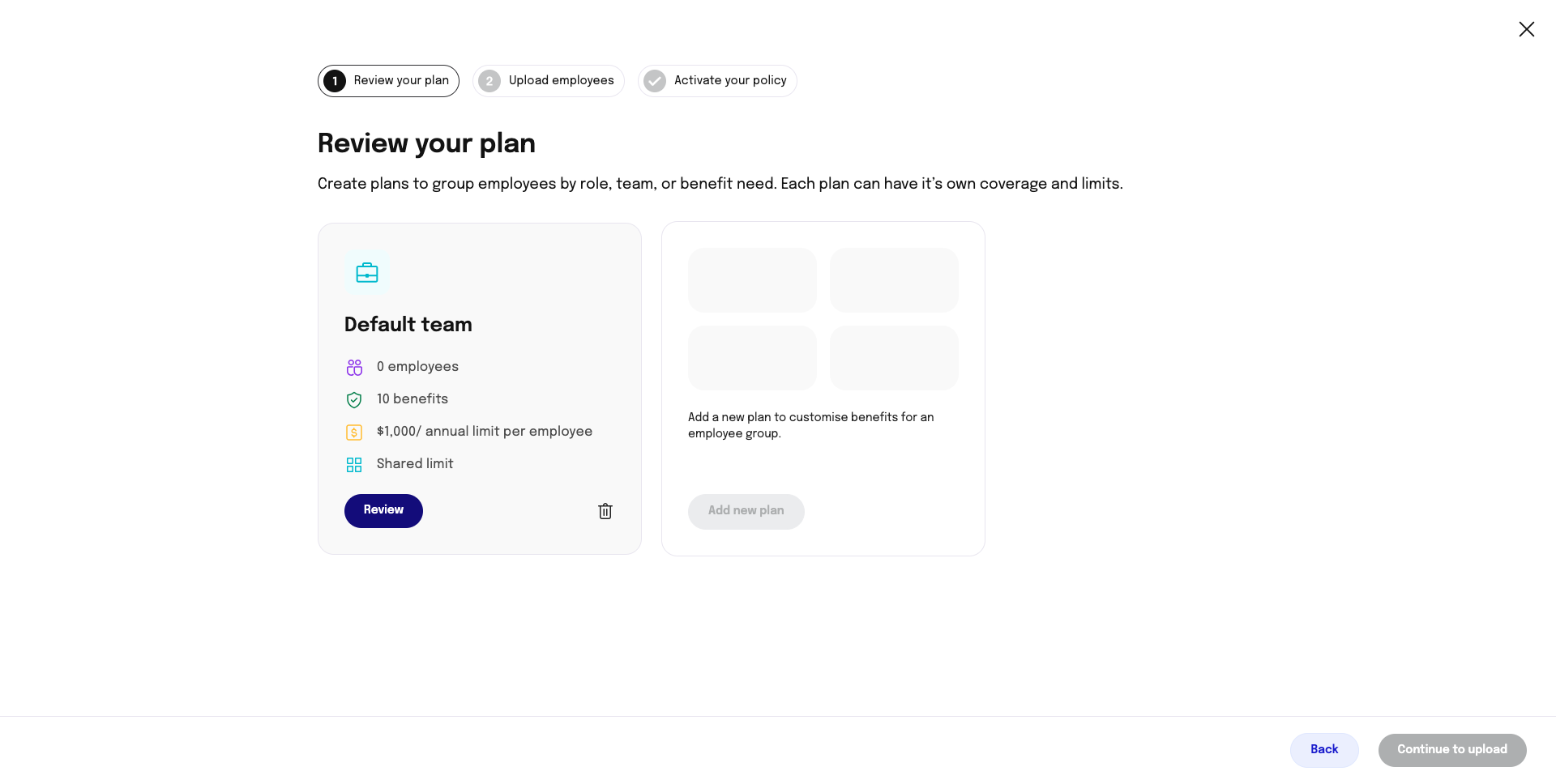Click the Activate policy checkmark badge
Image resolution: width=1556 pixels, height=784 pixels.
(x=655, y=81)
